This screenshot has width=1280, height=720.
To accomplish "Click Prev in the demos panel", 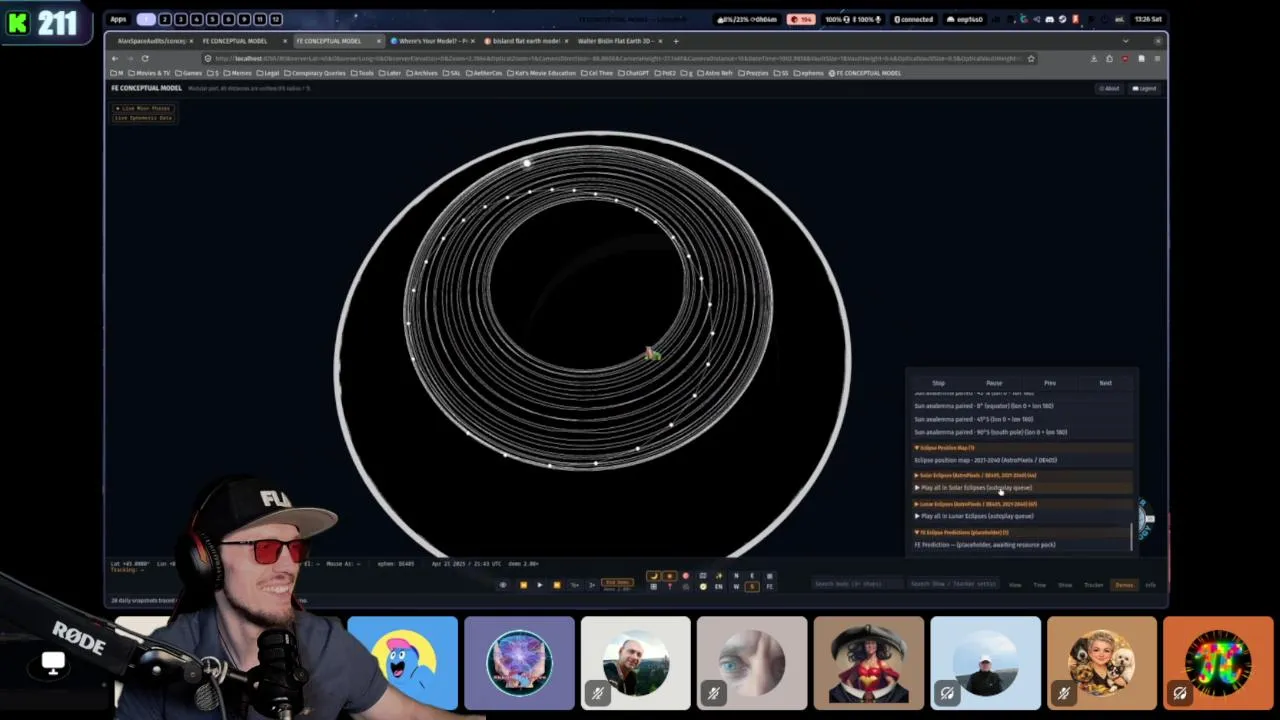I will [x=1050, y=383].
